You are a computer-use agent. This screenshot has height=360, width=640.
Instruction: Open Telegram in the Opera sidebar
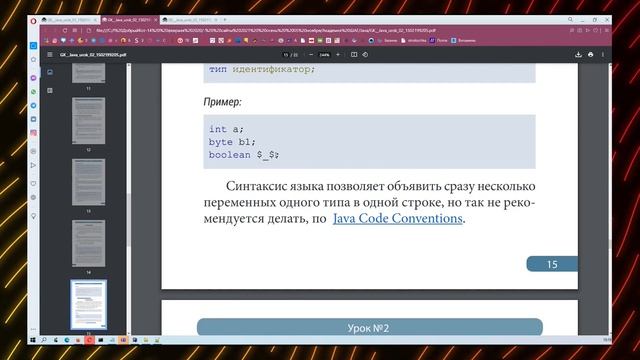point(33,105)
